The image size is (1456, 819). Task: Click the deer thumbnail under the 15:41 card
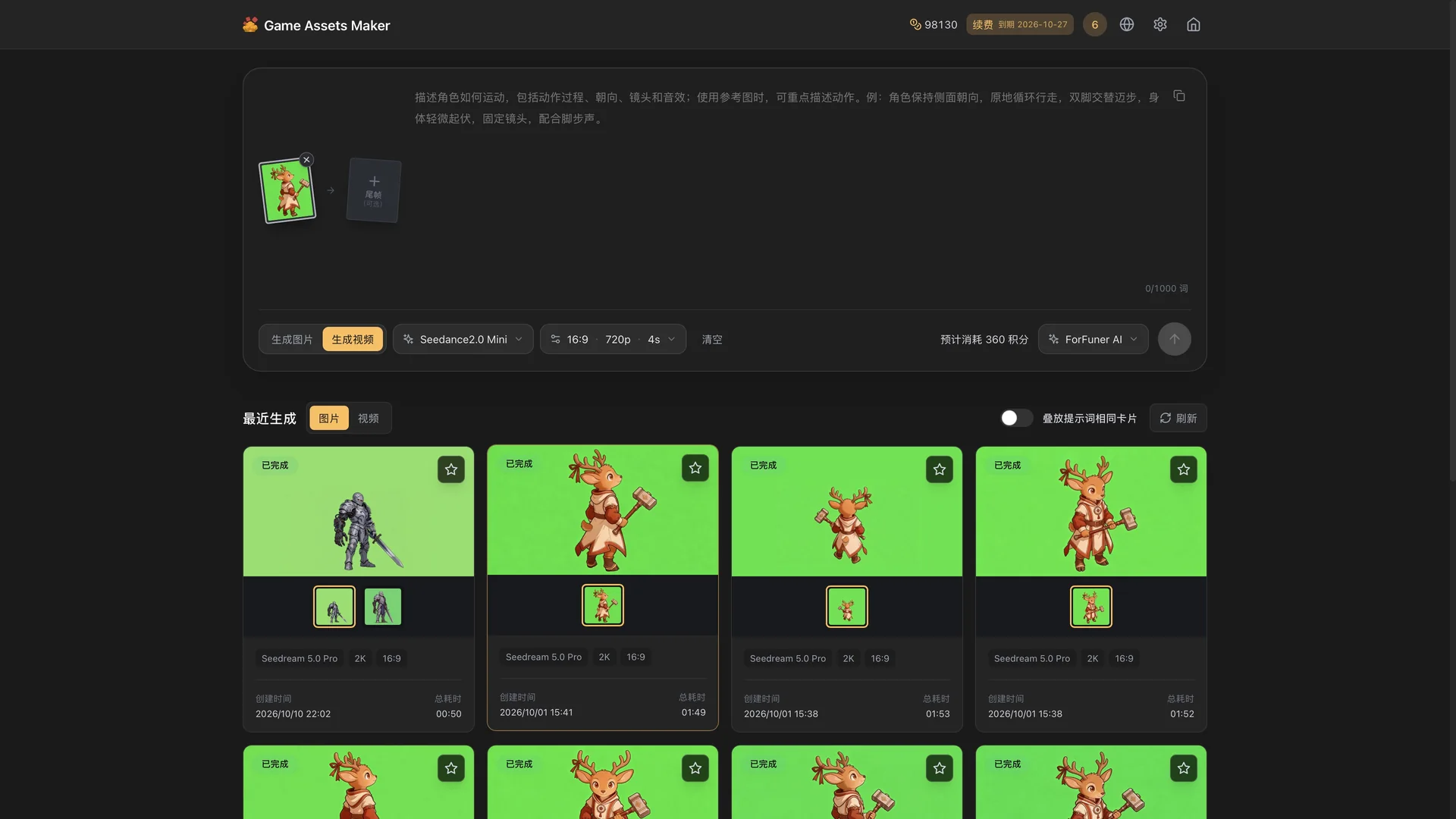pyautogui.click(x=603, y=605)
